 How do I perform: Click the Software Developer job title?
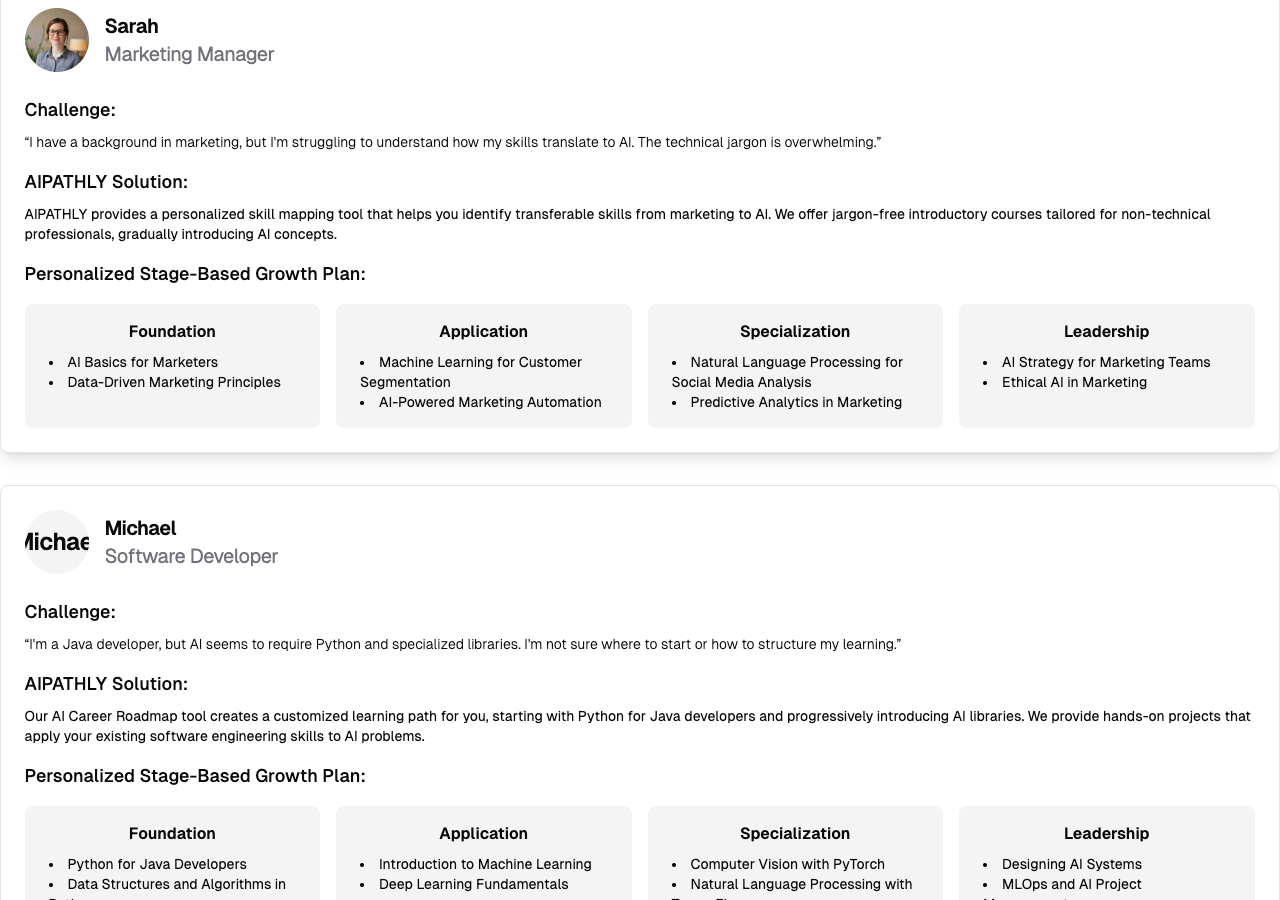[191, 556]
